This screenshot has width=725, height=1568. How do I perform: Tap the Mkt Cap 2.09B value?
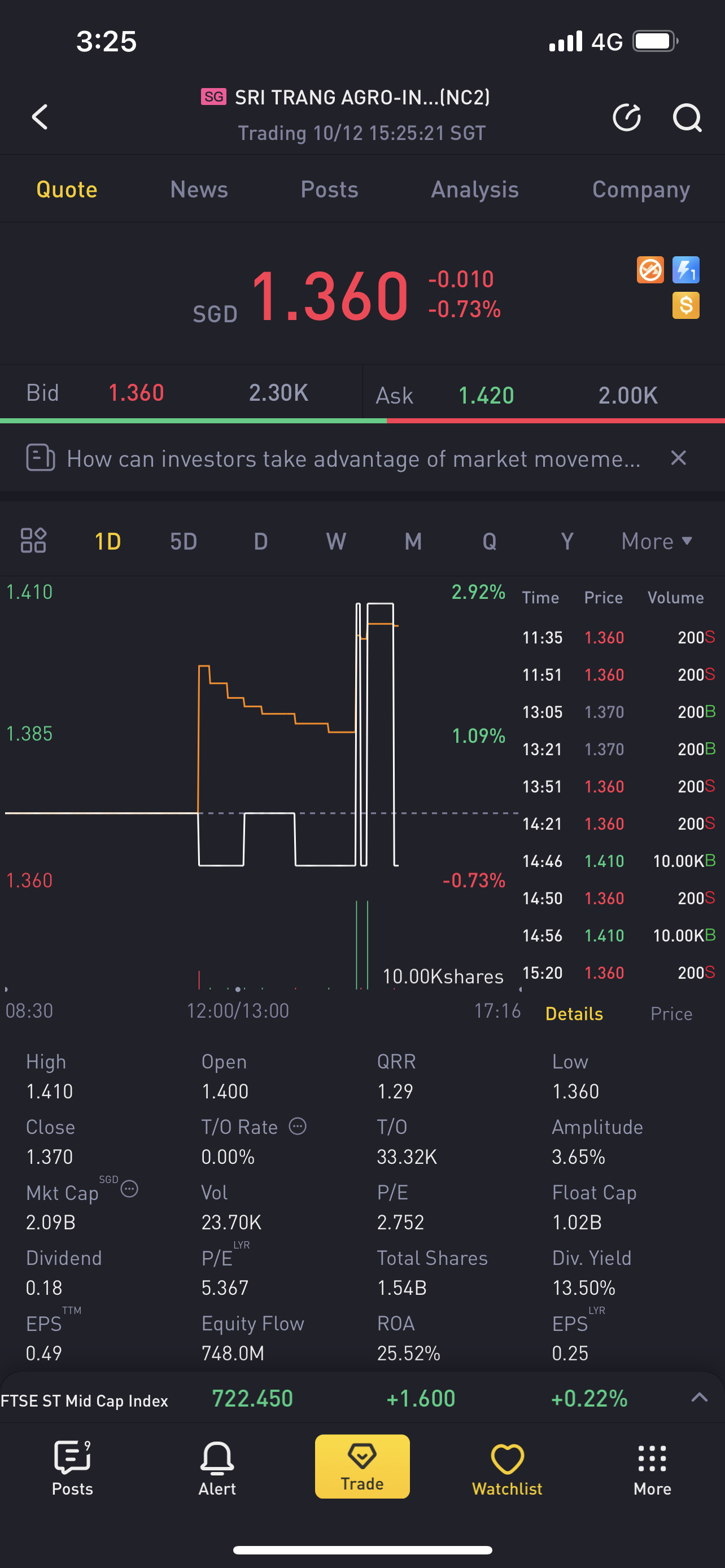click(50, 1221)
